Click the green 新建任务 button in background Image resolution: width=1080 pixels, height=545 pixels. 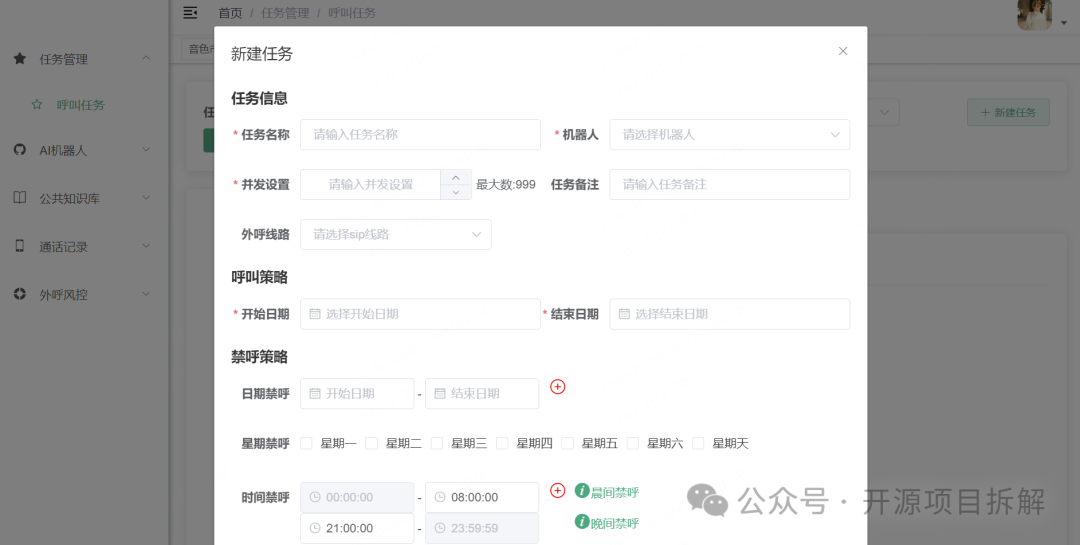pyautogui.click(x=1008, y=112)
